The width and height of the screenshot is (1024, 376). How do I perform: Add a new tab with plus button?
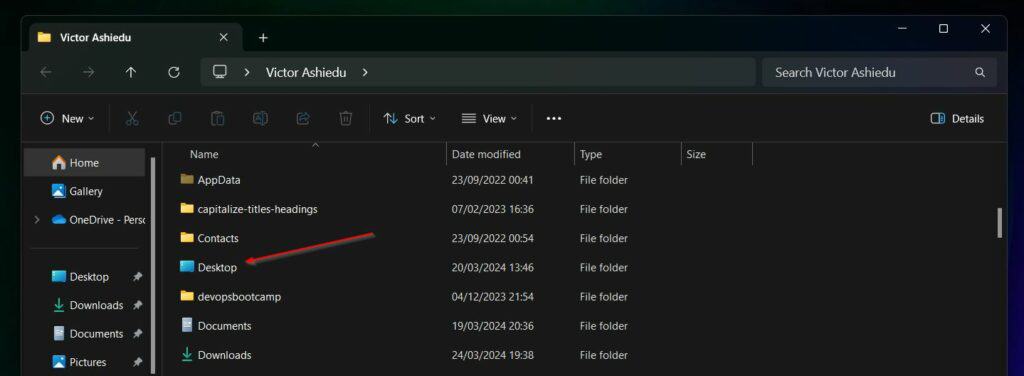pyautogui.click(x=263, y=38)
